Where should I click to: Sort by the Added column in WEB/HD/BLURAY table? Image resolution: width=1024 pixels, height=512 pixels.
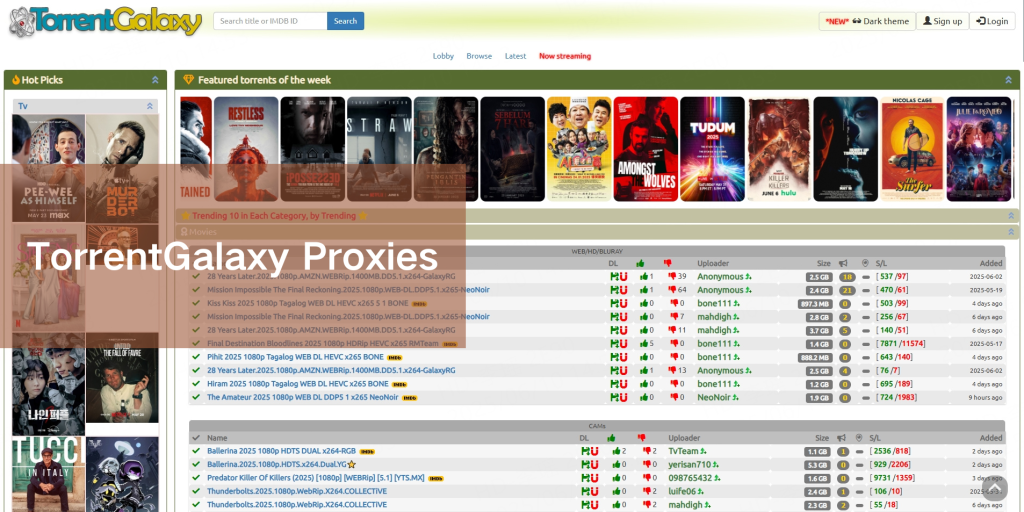coord(991,263)
